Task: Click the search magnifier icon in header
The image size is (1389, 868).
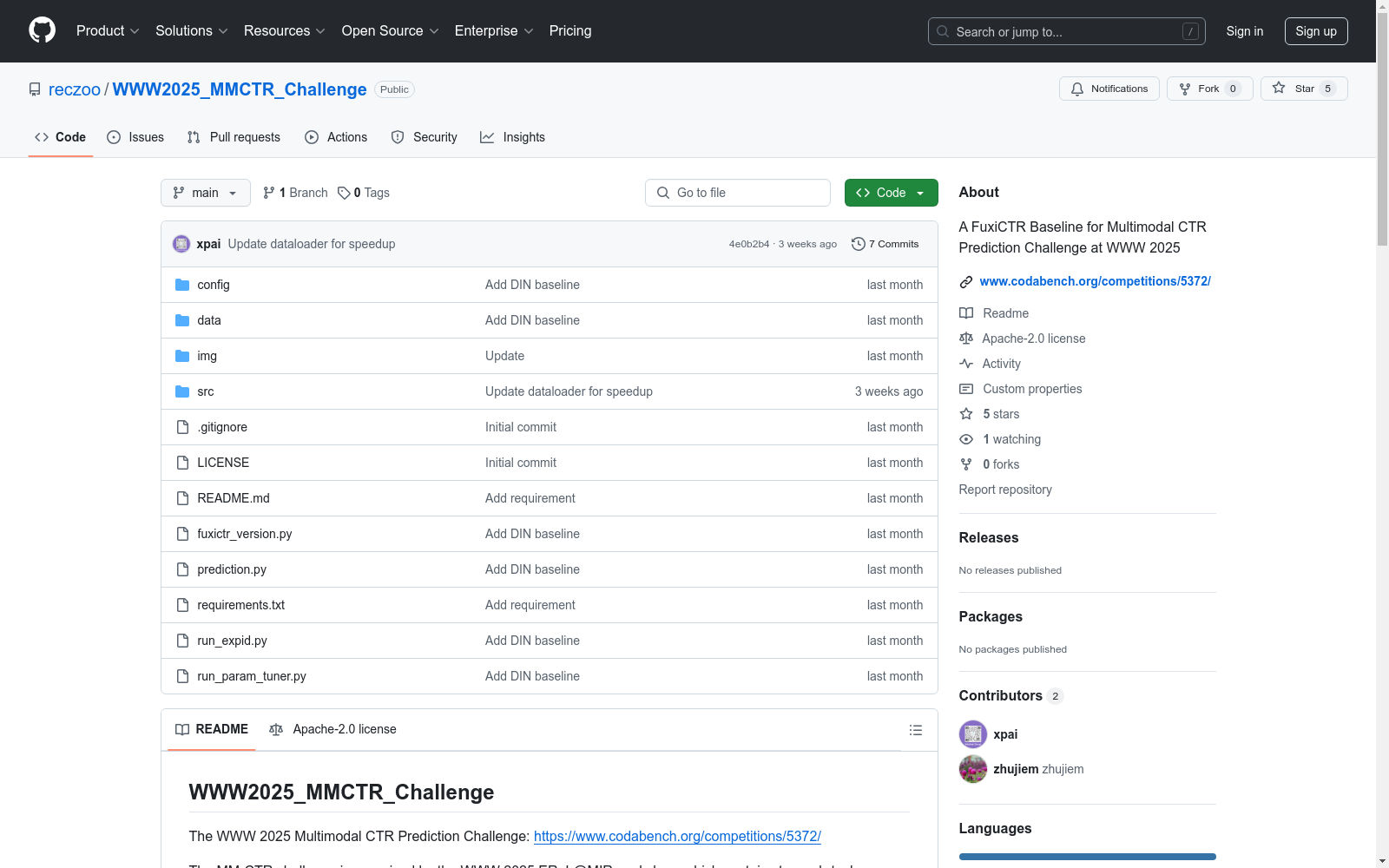Action: pyautogui.click(x=943, y=31)
